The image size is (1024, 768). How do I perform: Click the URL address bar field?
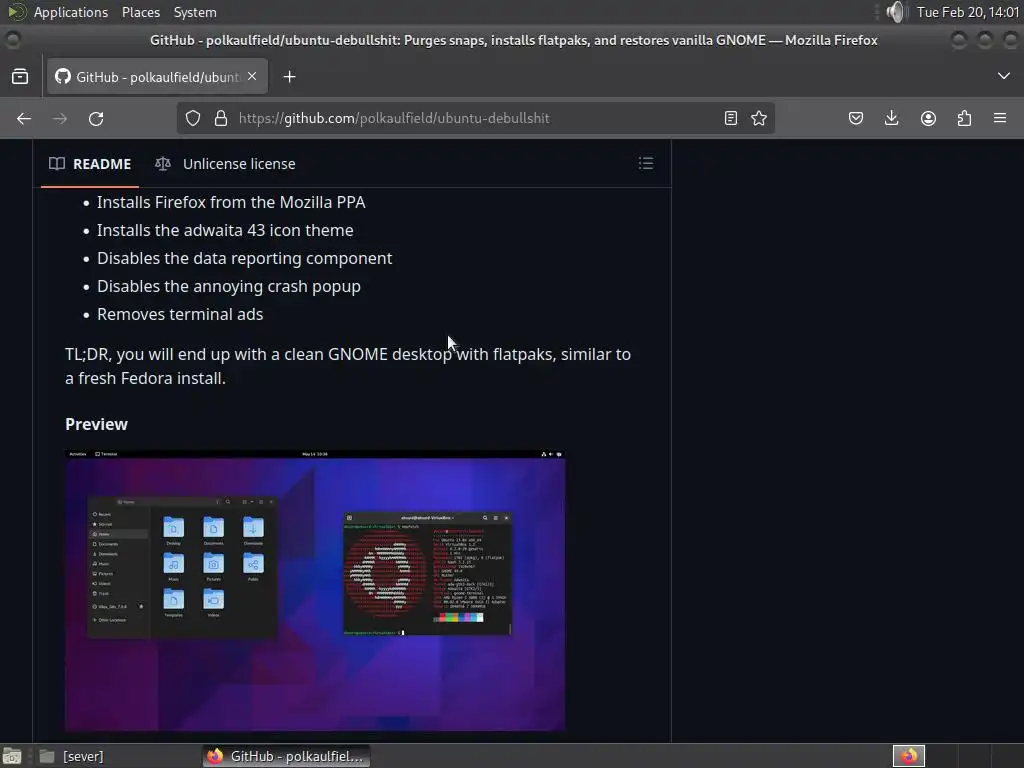tap(476, 118)
